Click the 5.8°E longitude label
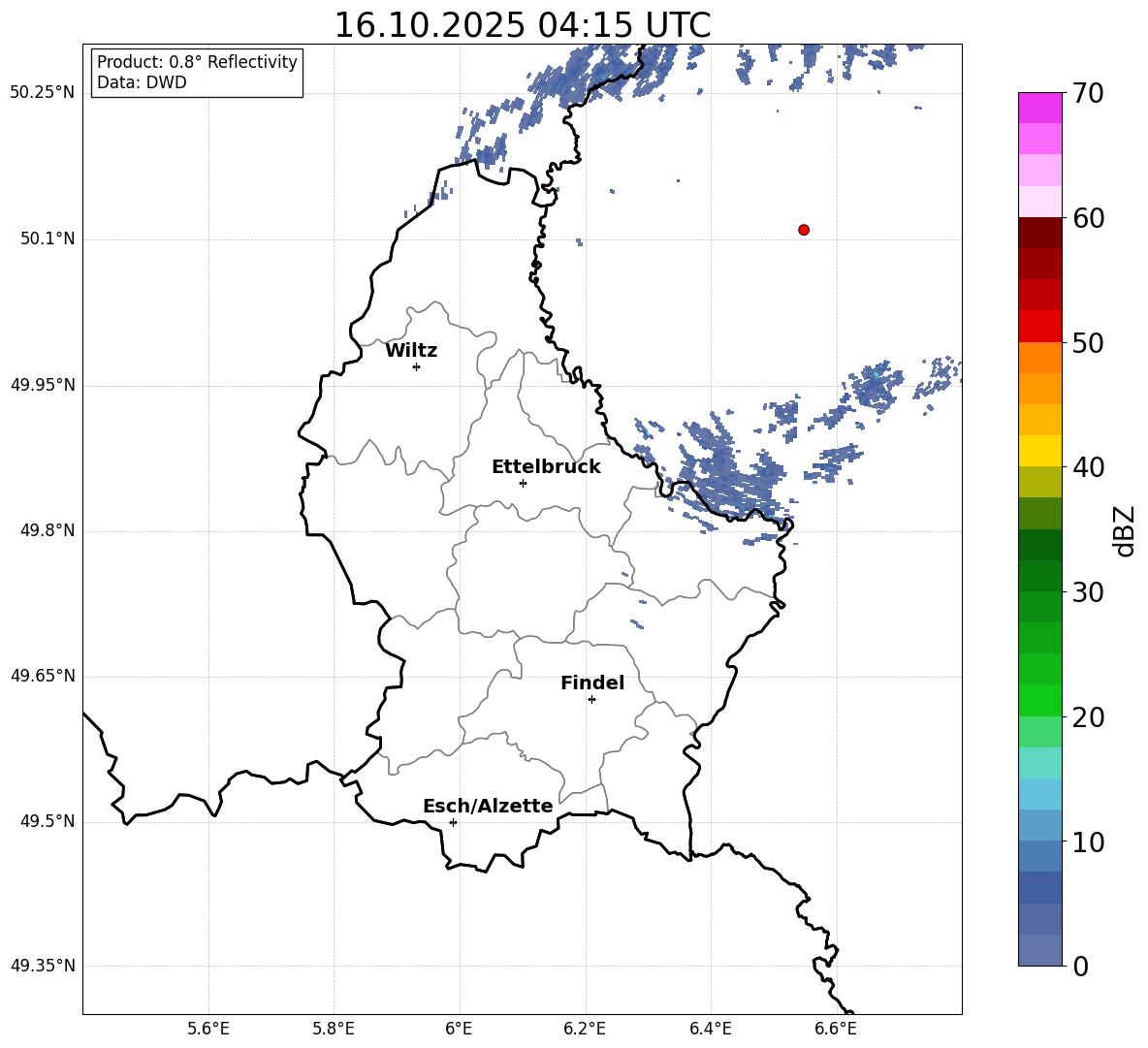 tap(334, 1029)
